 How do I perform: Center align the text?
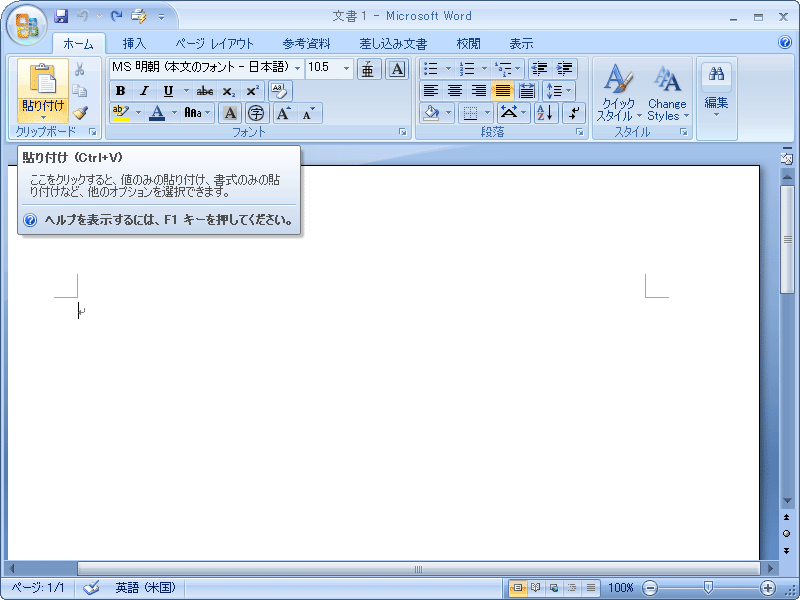coord(455,91)
